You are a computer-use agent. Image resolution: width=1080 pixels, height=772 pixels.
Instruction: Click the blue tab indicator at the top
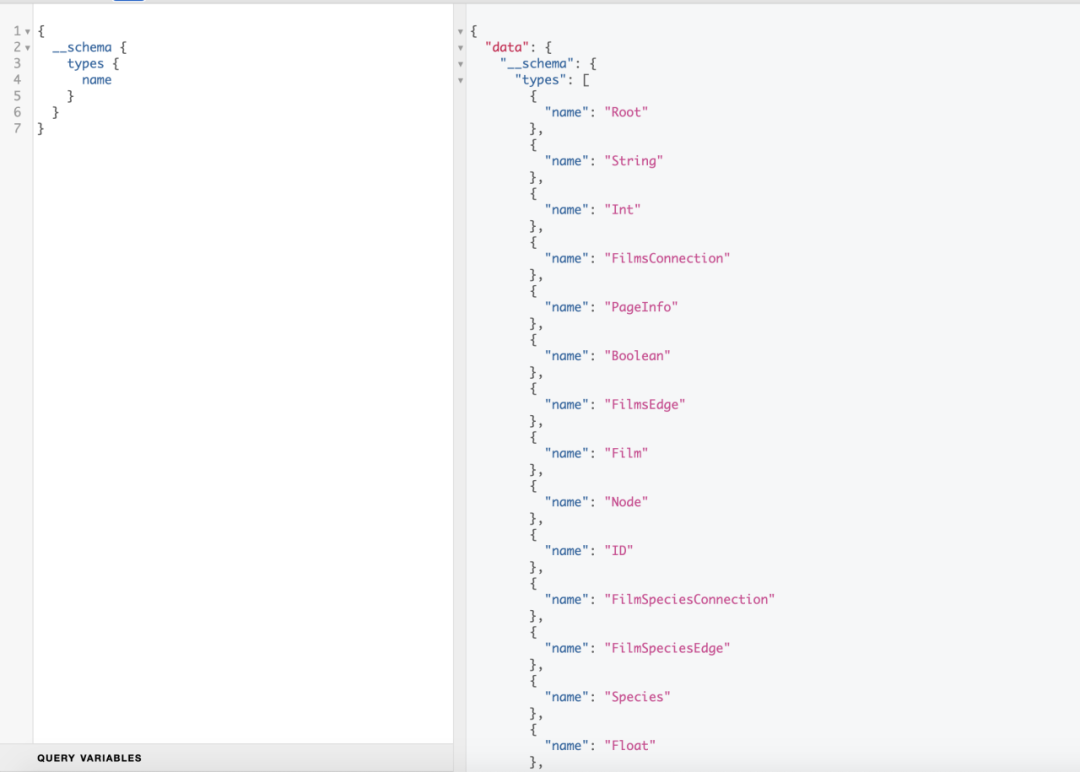[x=127, y=4]
